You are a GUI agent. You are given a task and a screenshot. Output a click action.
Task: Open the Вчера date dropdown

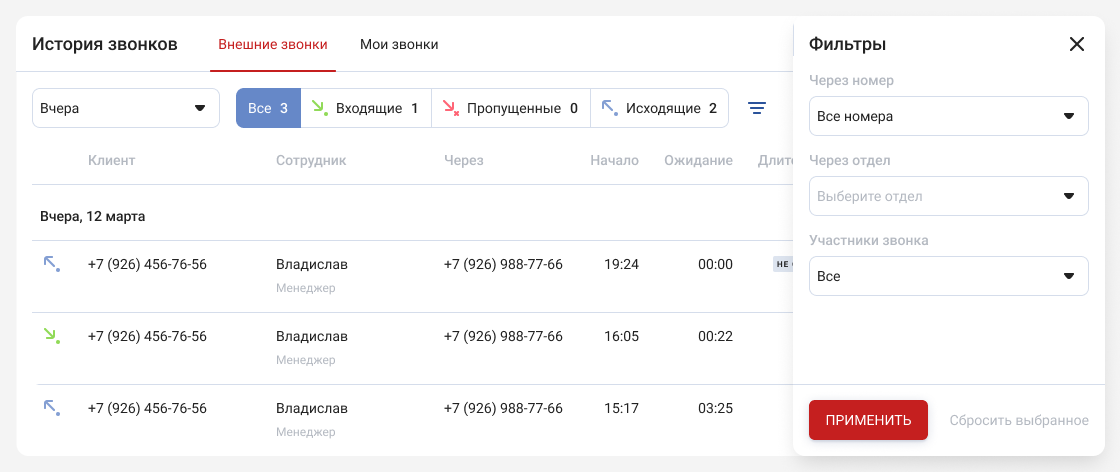125,108
